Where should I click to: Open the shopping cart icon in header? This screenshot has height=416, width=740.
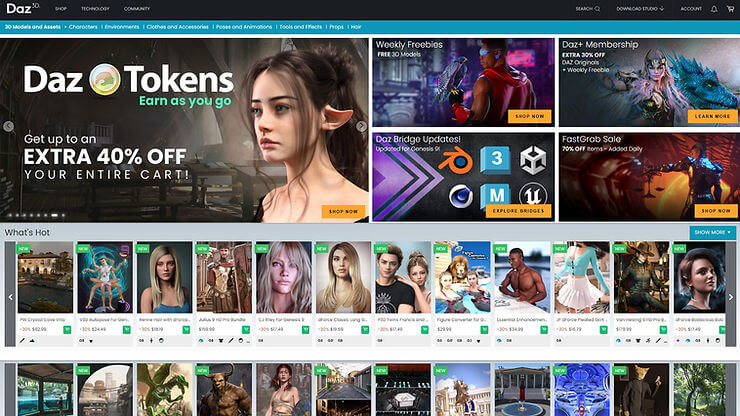[x=730, y=9]
